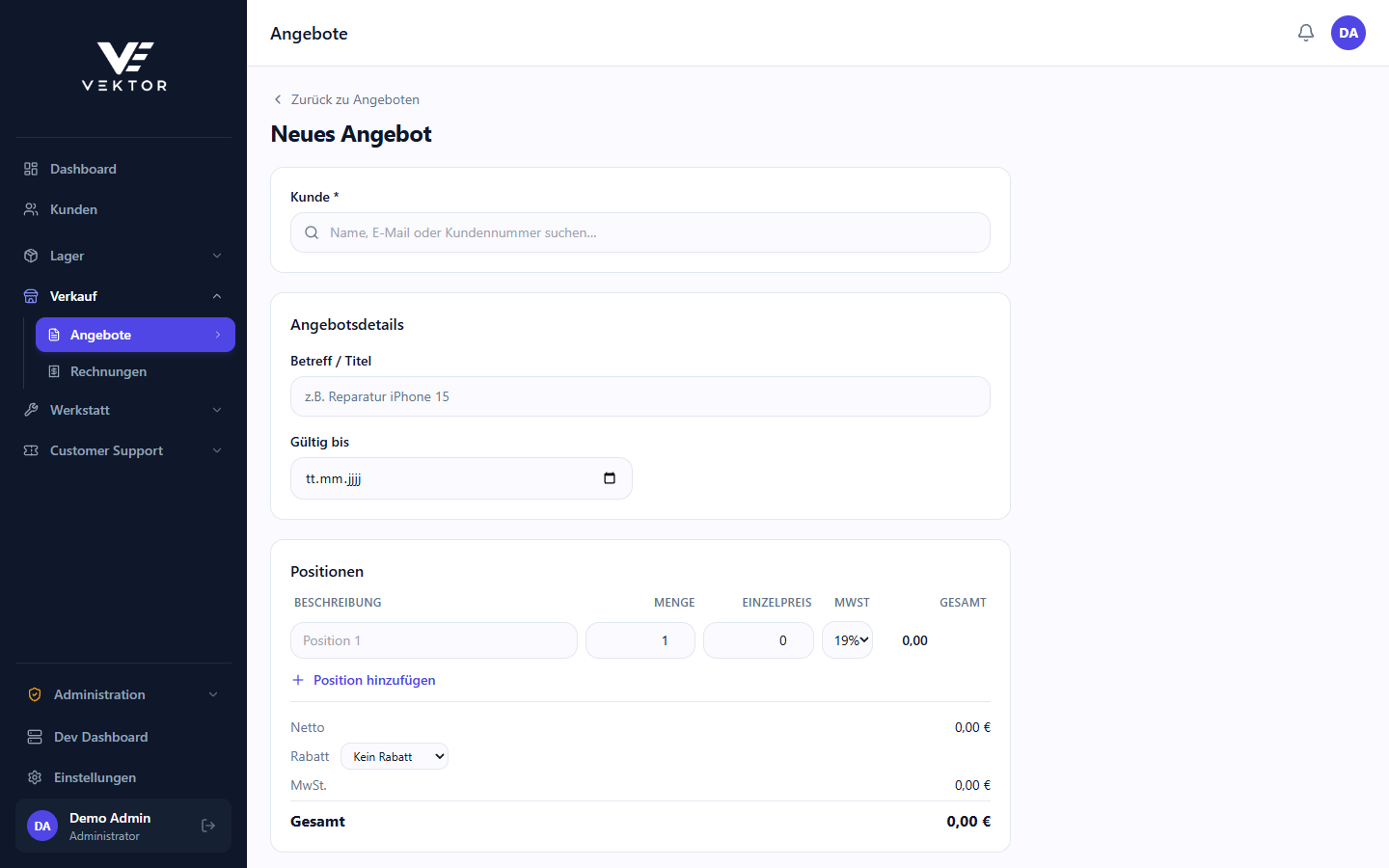
Task: Collapse the Verkauf sidebar section
Action: 123,296
